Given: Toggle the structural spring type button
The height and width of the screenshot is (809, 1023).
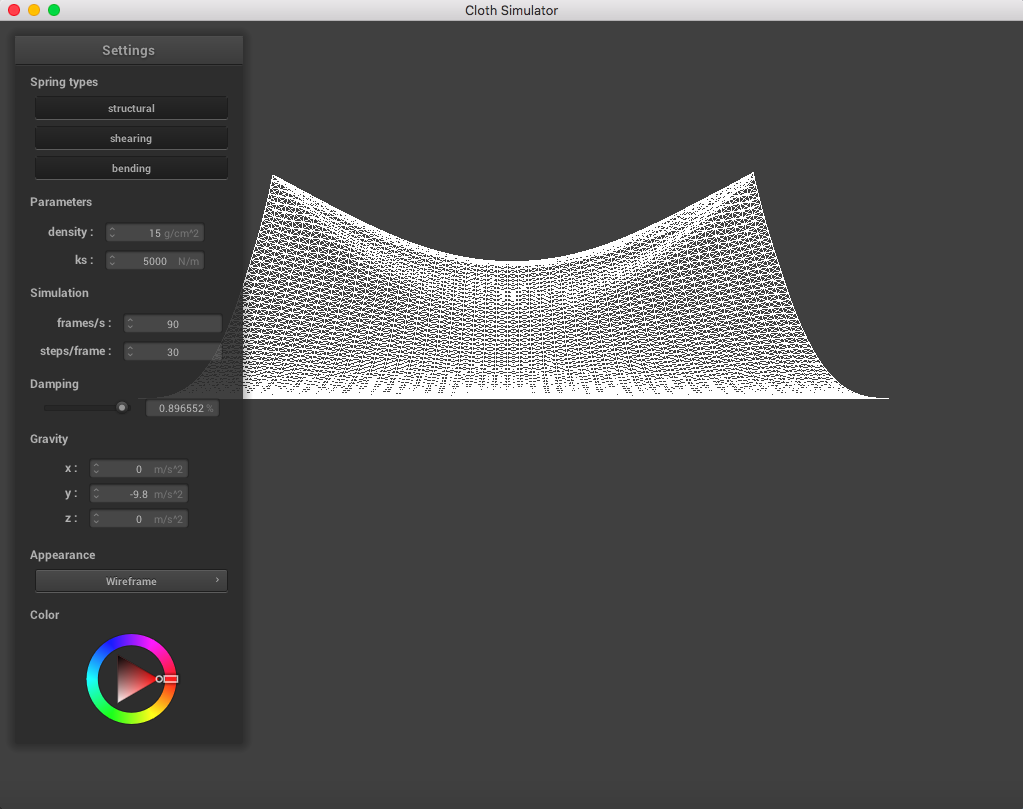Looking at the screenshot, I should coord(131,108).
